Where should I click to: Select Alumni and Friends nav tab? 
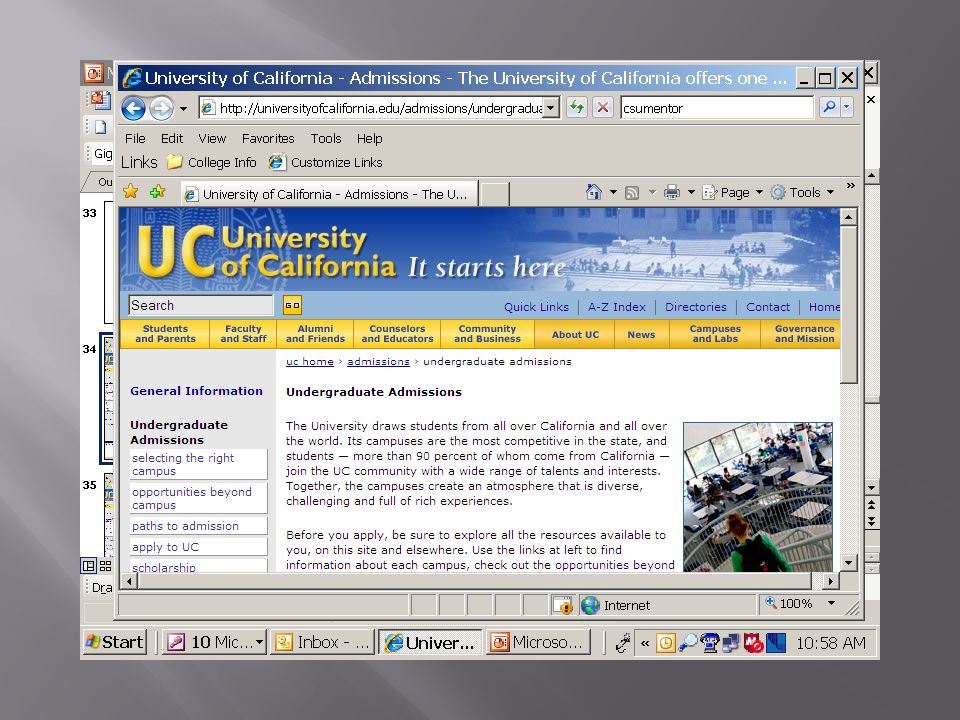(x=315, y=334)
